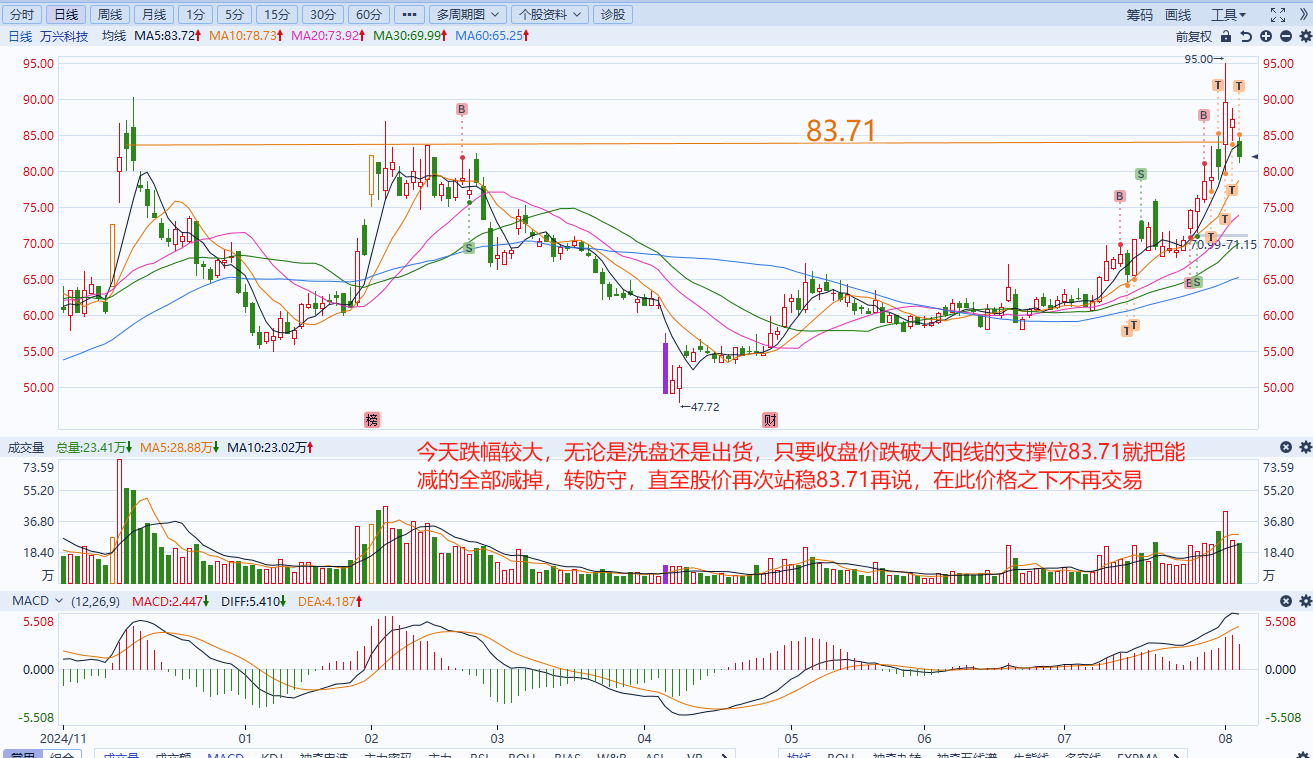The height and width of the screenshot is (758, 1313).
Task: Close the 成交量 volume panel
Action: click(x=1286, y=447)
